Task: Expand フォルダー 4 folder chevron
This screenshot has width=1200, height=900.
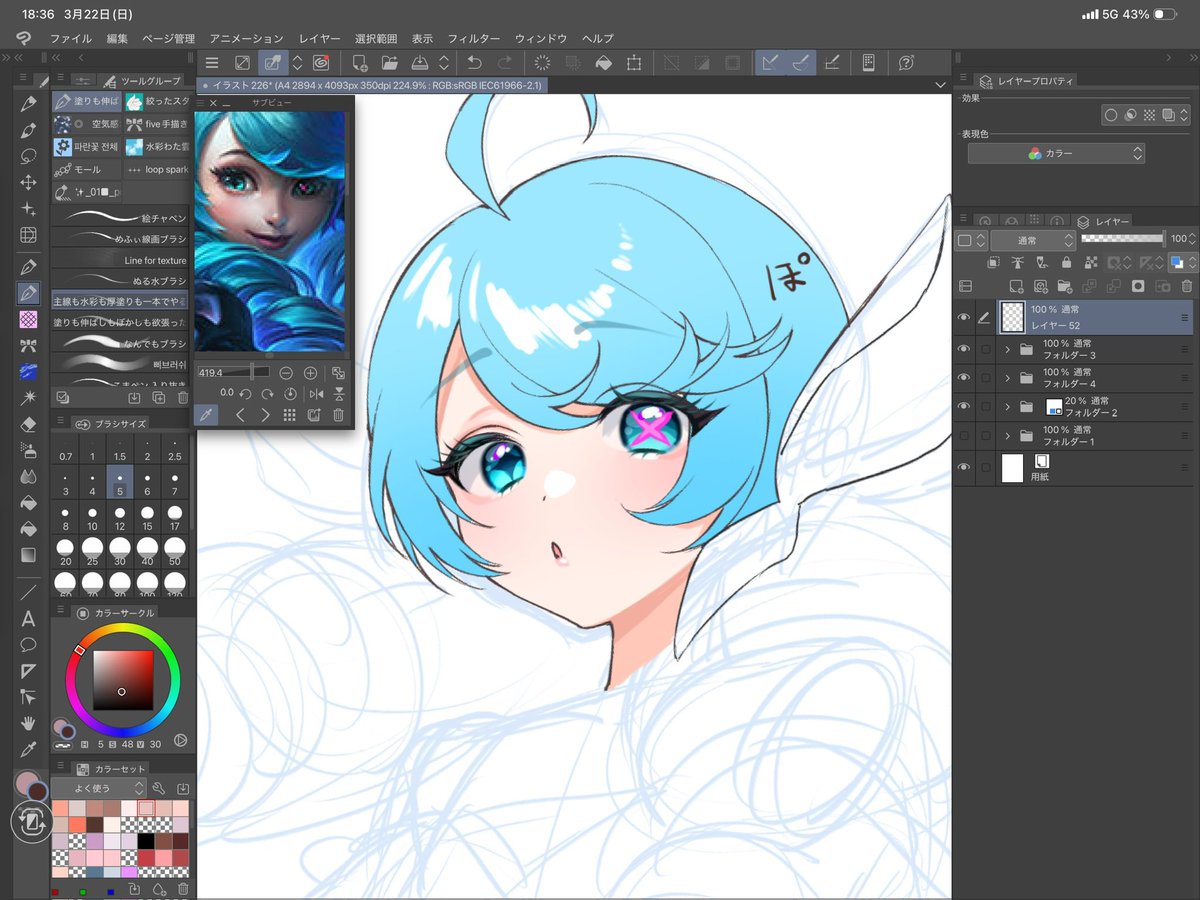Action: [1007, 378]
